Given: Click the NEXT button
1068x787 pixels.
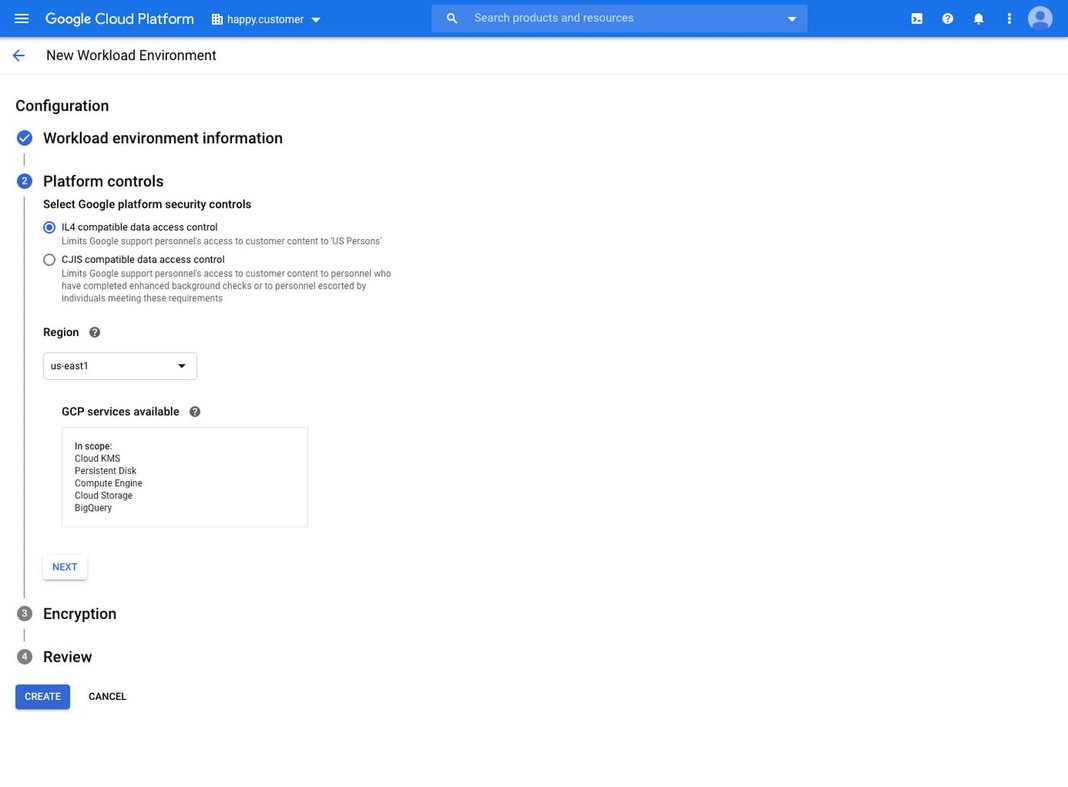Looking at the screenshot, I should 65,567.
